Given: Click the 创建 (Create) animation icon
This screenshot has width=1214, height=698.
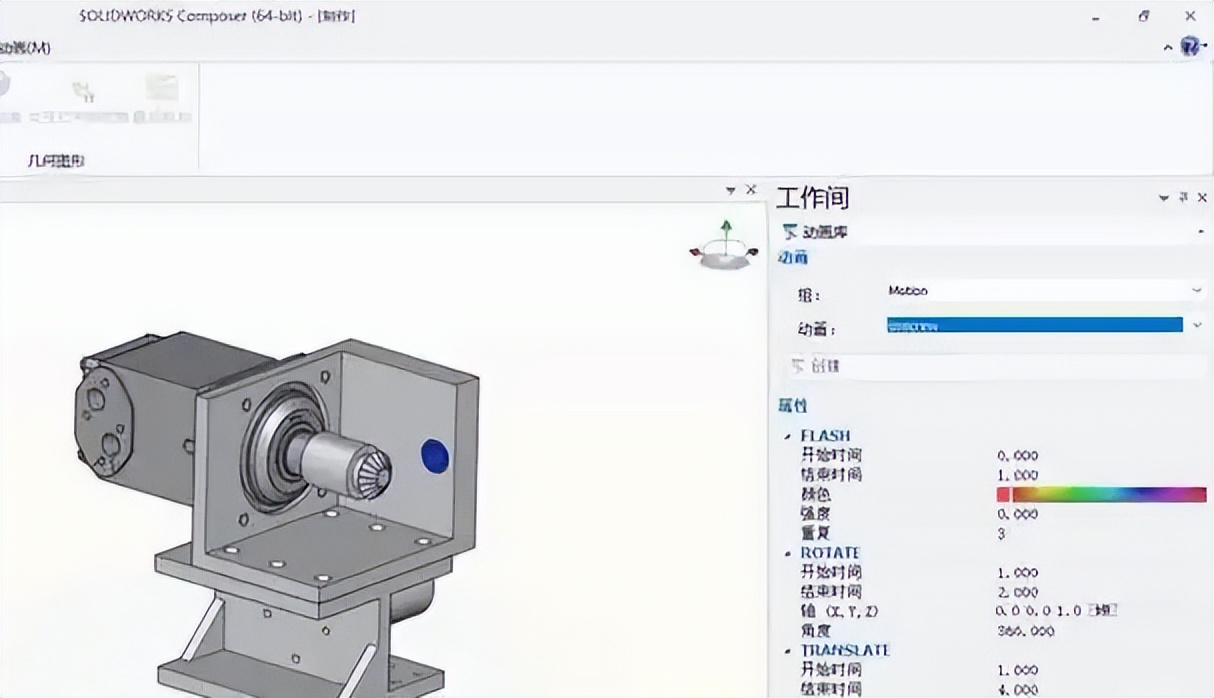Looking at the screenshot, I should (x=798, y=366).
